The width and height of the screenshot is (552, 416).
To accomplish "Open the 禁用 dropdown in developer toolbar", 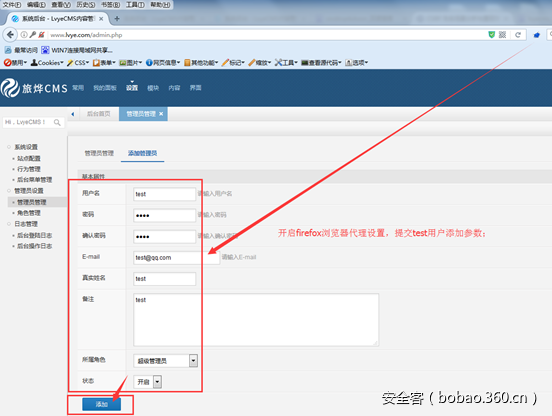I will click(x=15, y=63).
